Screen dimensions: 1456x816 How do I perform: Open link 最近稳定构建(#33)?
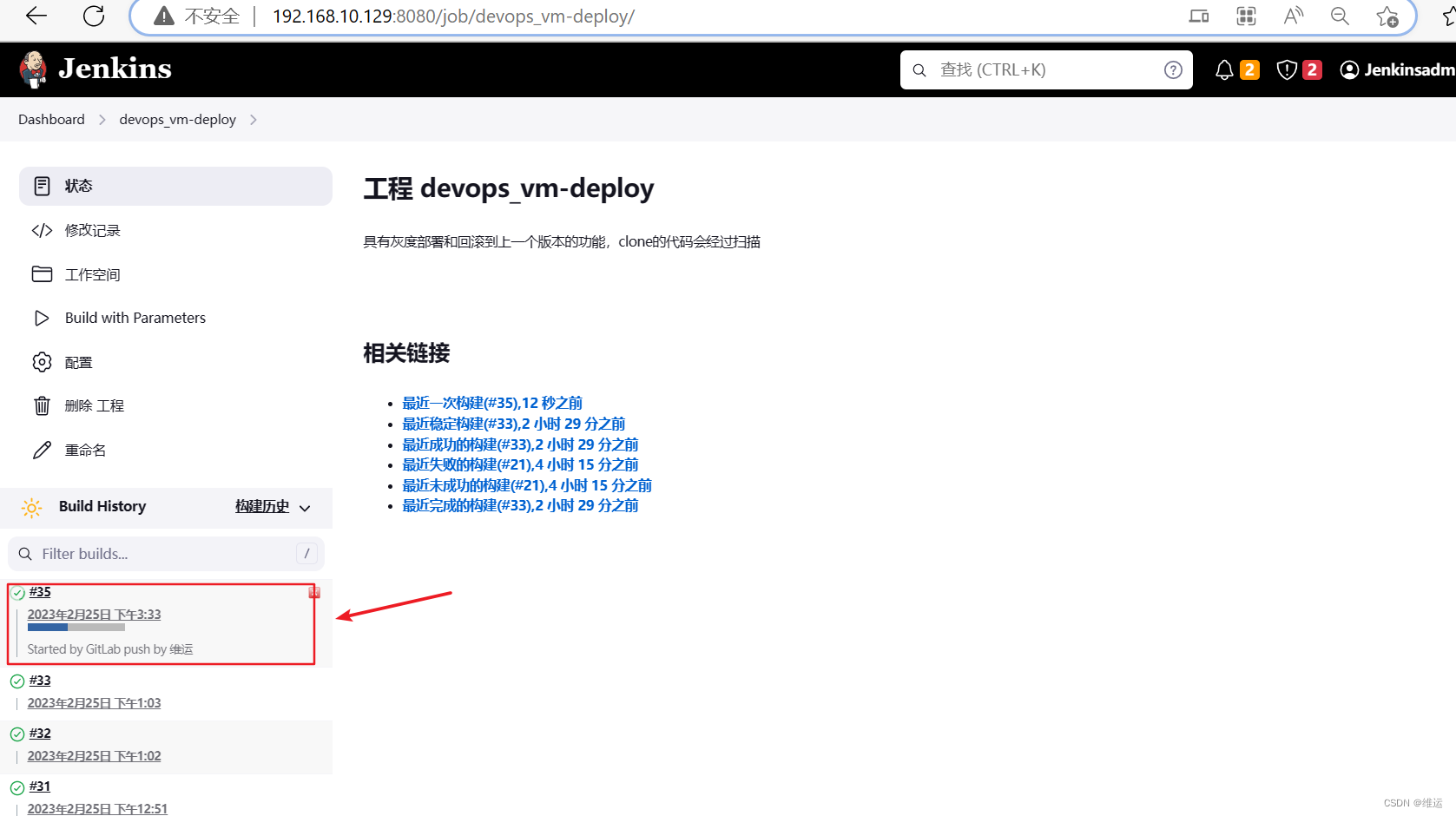513,424
